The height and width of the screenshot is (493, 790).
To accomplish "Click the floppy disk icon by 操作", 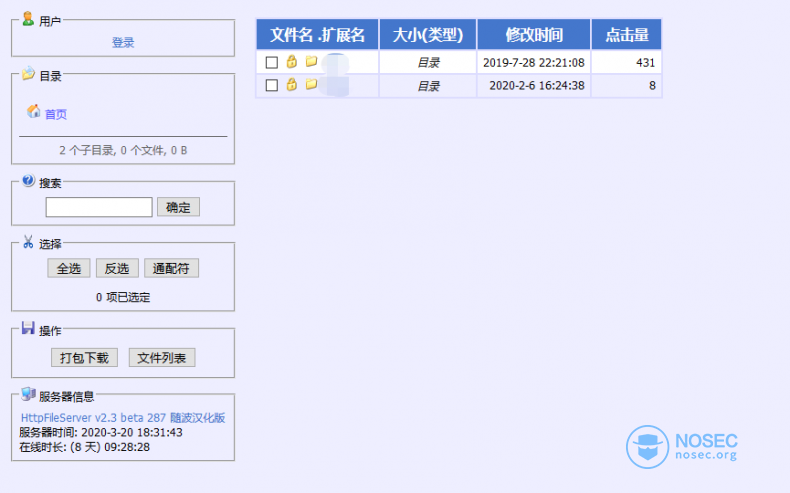I will (x=28, y=328).
